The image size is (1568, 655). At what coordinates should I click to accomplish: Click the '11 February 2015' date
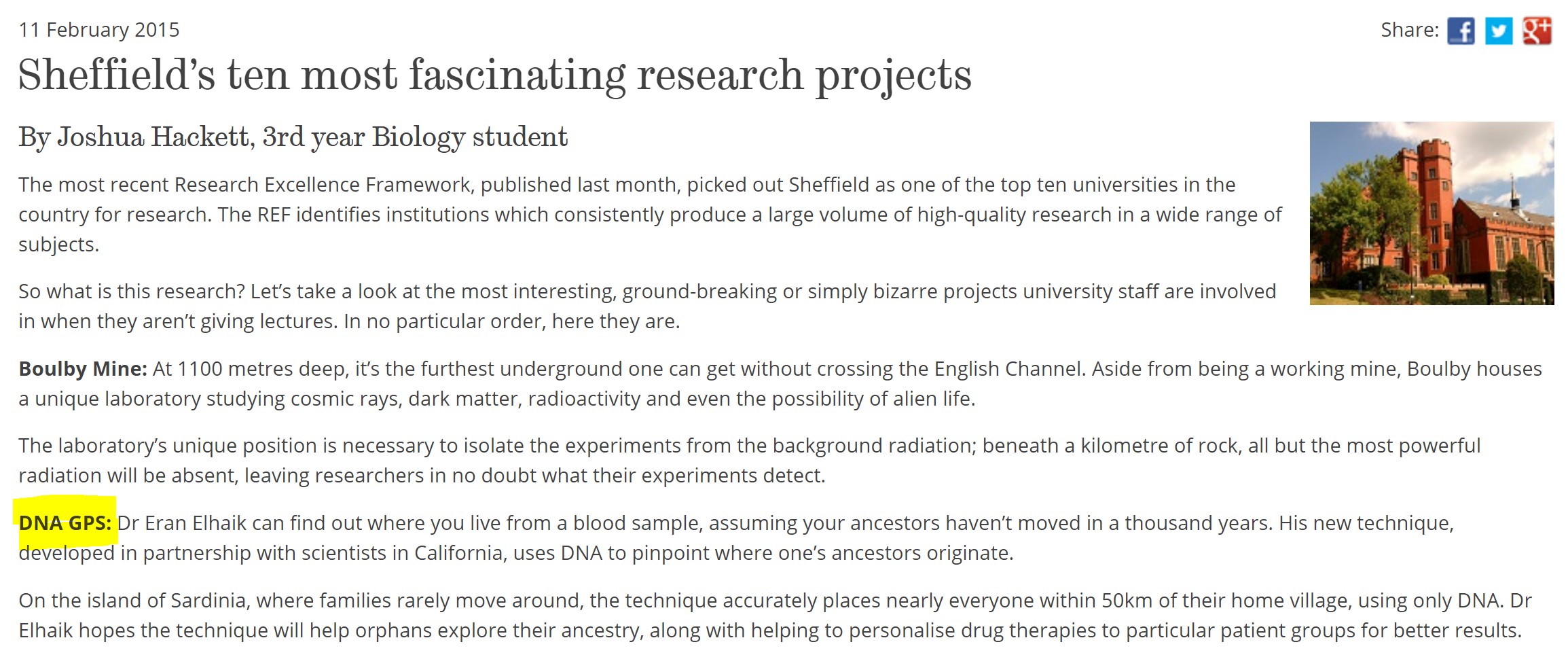click(99, 30)
